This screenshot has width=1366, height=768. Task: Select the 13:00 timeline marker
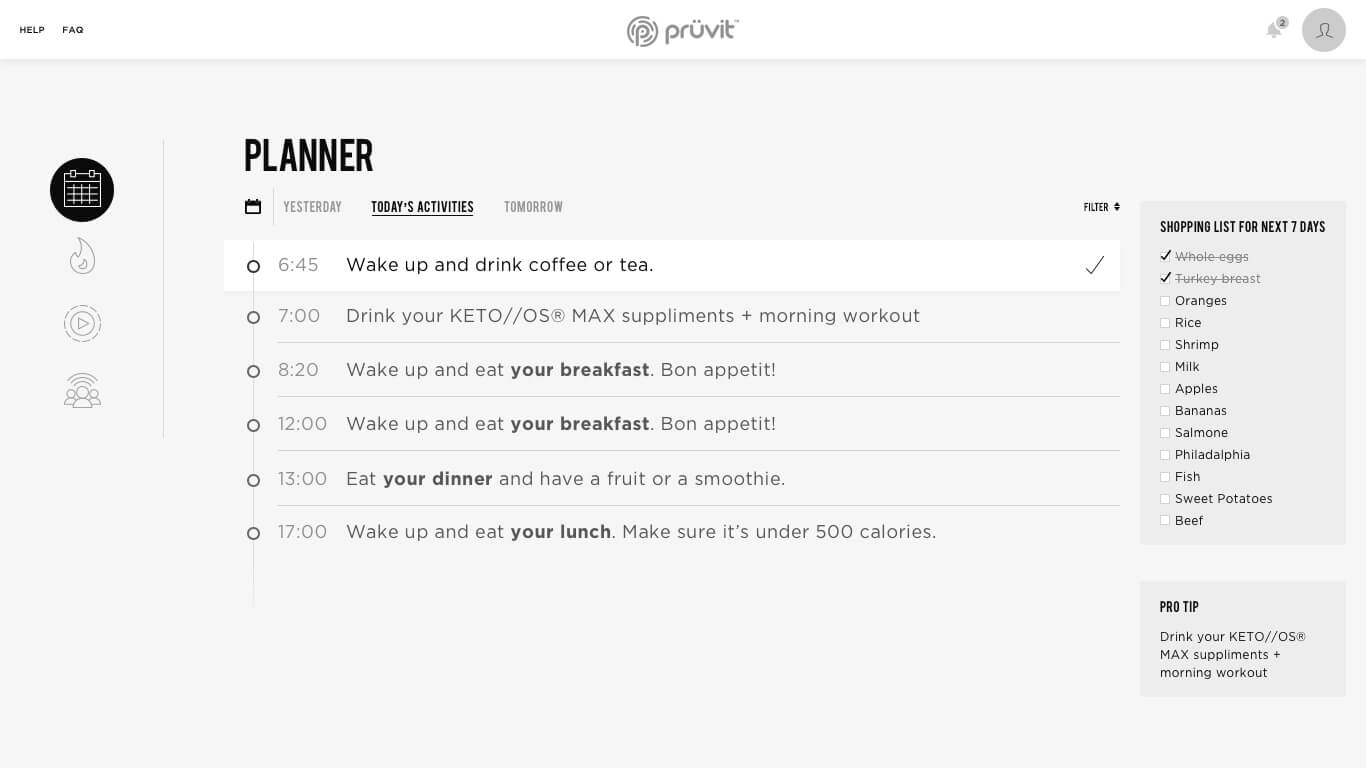click(253, 480)
